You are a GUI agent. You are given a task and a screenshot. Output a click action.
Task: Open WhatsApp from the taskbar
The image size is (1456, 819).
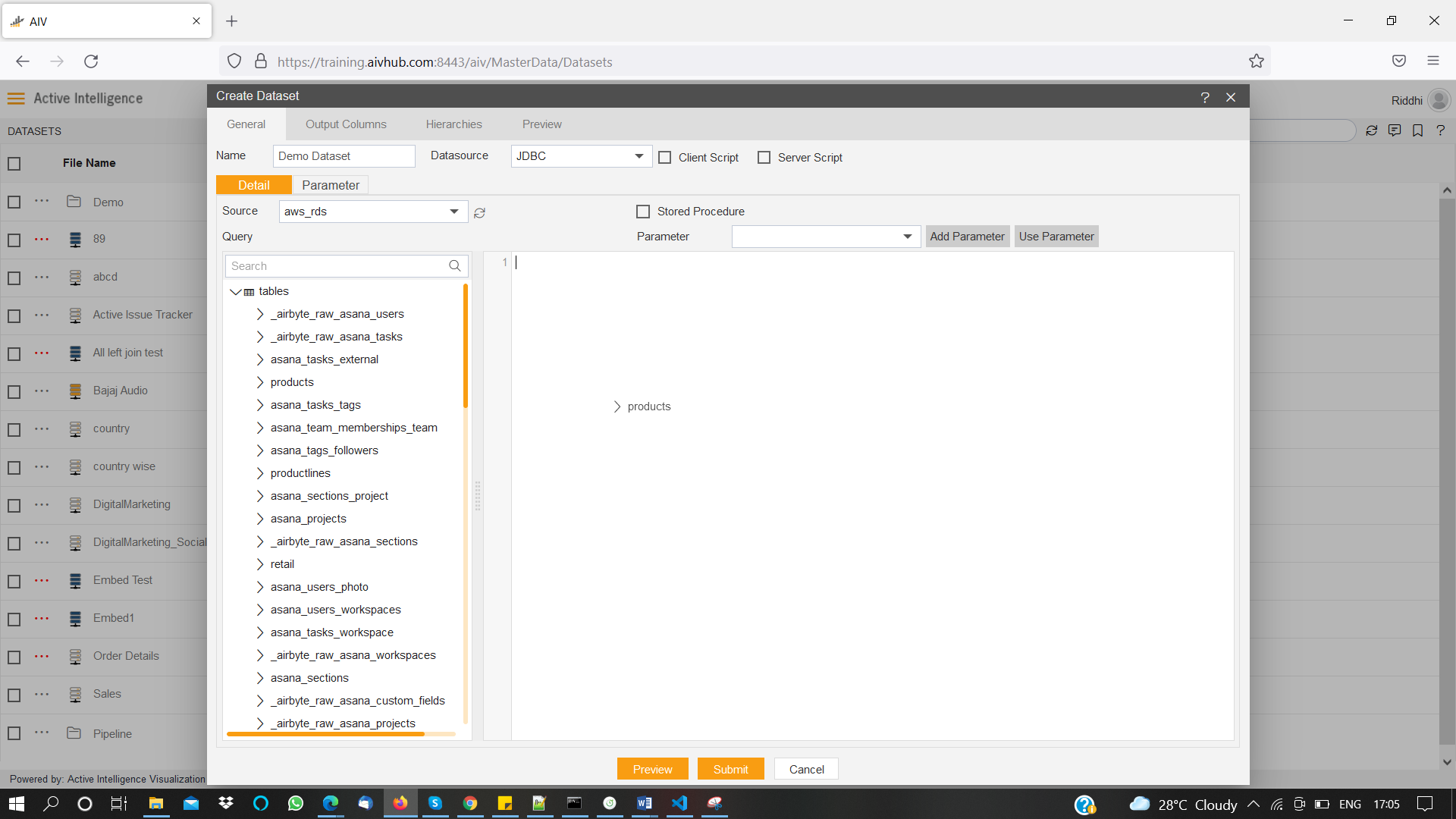pos(296,804)
